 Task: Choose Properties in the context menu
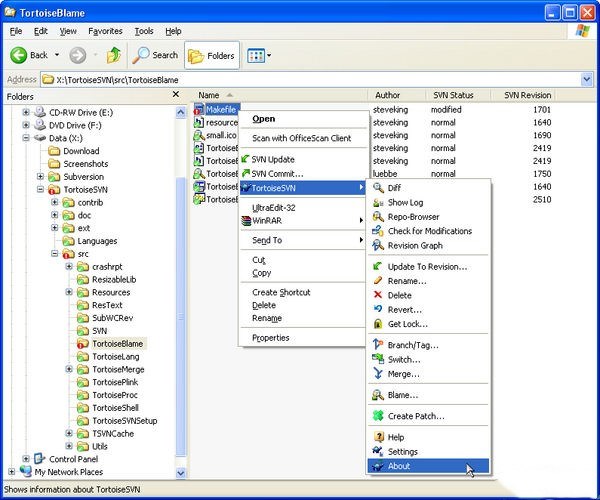[x=270, y=338]
